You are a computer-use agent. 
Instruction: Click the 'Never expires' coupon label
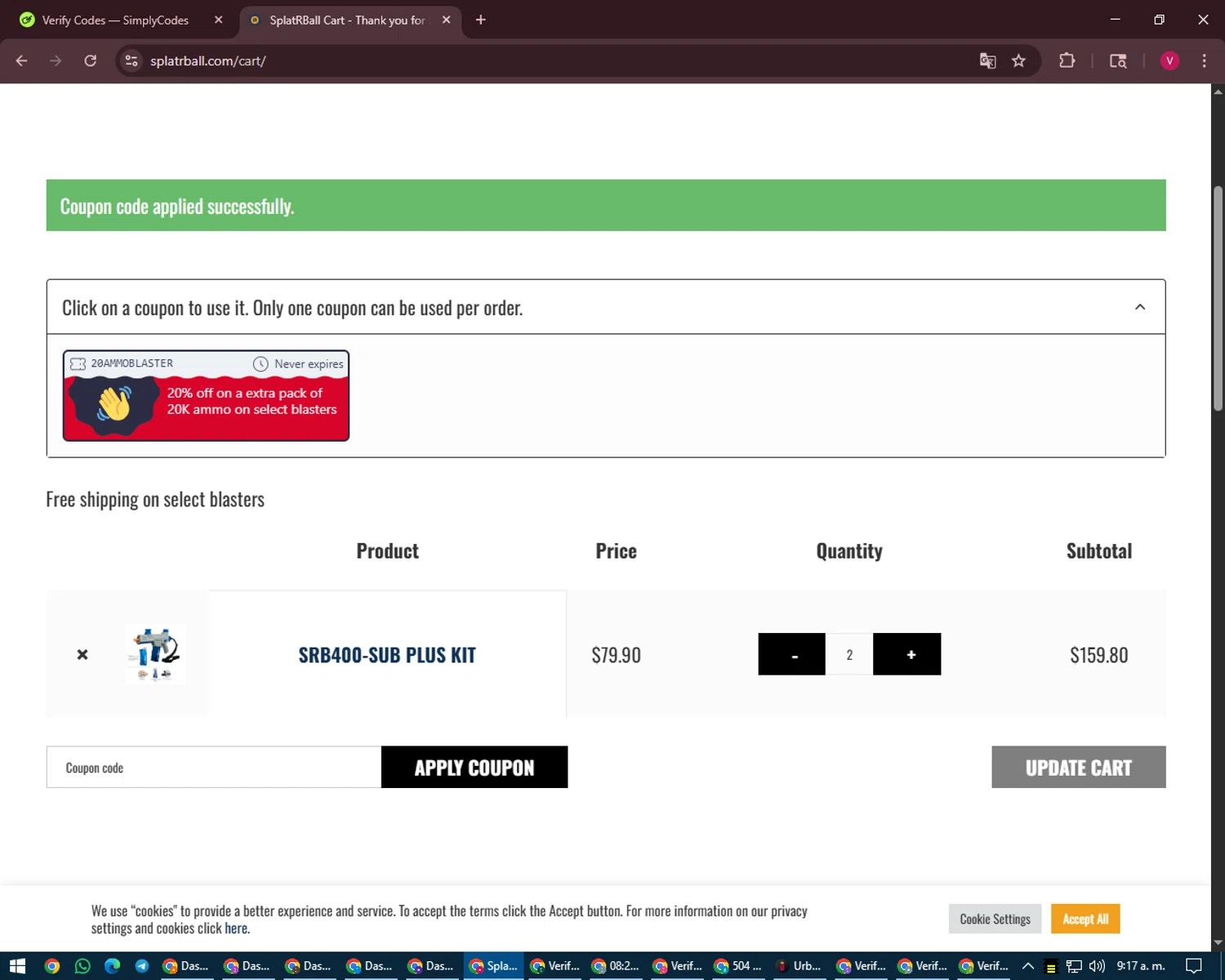point(309,364)
